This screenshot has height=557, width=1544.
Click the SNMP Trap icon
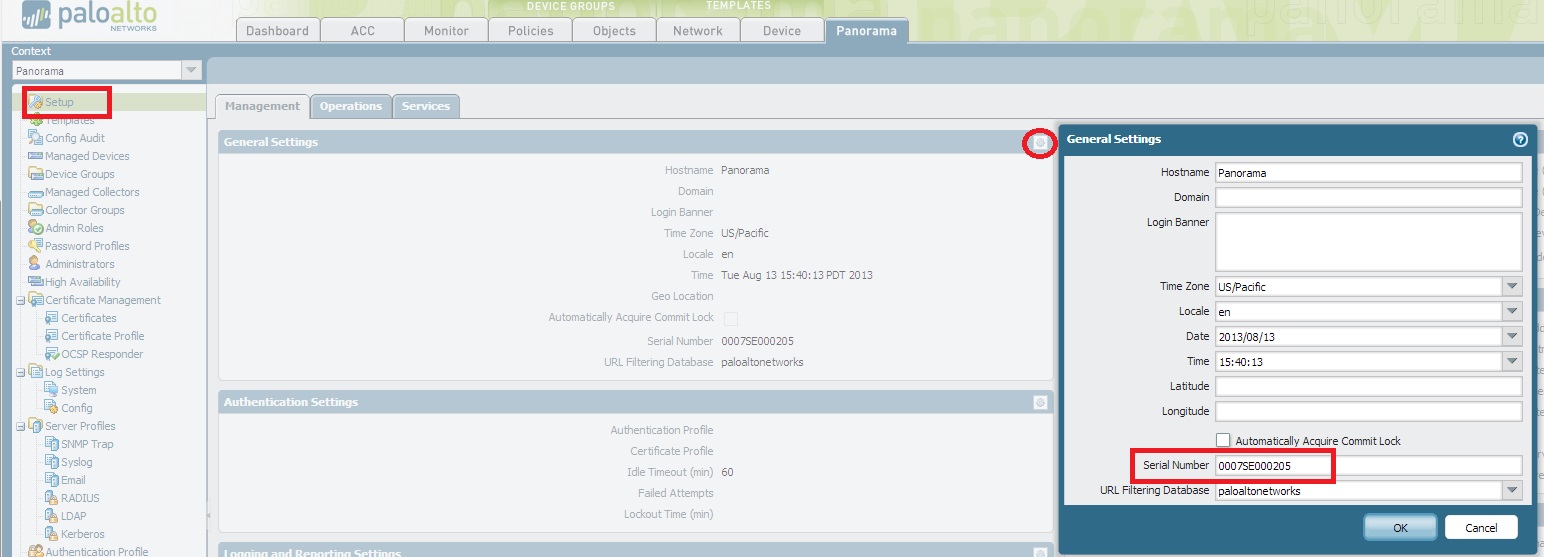click(52, 444)
